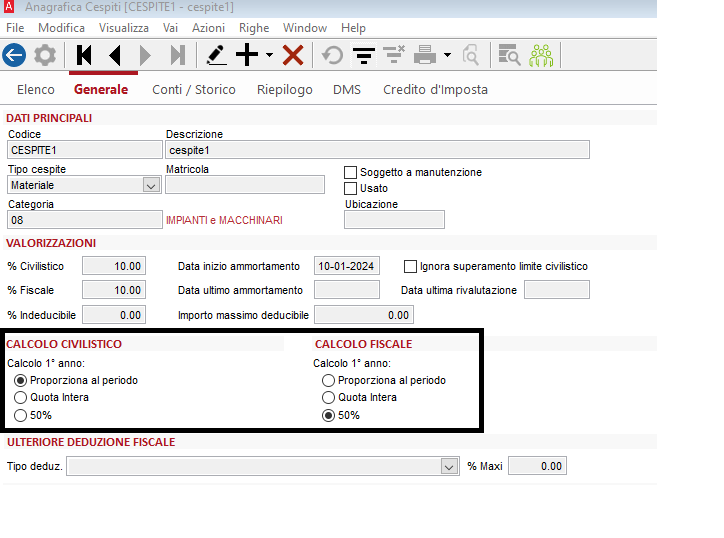The image size is (724, 538).
Task: Expand the arrow next to plus icon
Action: (x=269, y=55)
